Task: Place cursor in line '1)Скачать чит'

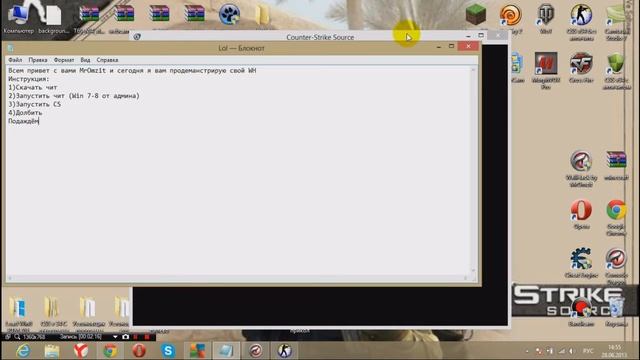Action: pyautogui.click(x=33, y=87)
